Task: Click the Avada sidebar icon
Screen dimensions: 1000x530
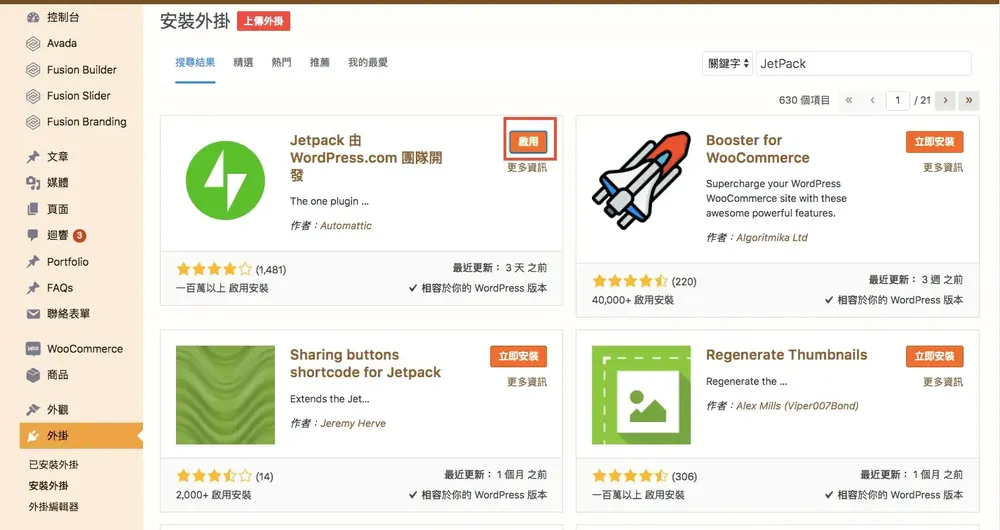Action: point(33,43)
